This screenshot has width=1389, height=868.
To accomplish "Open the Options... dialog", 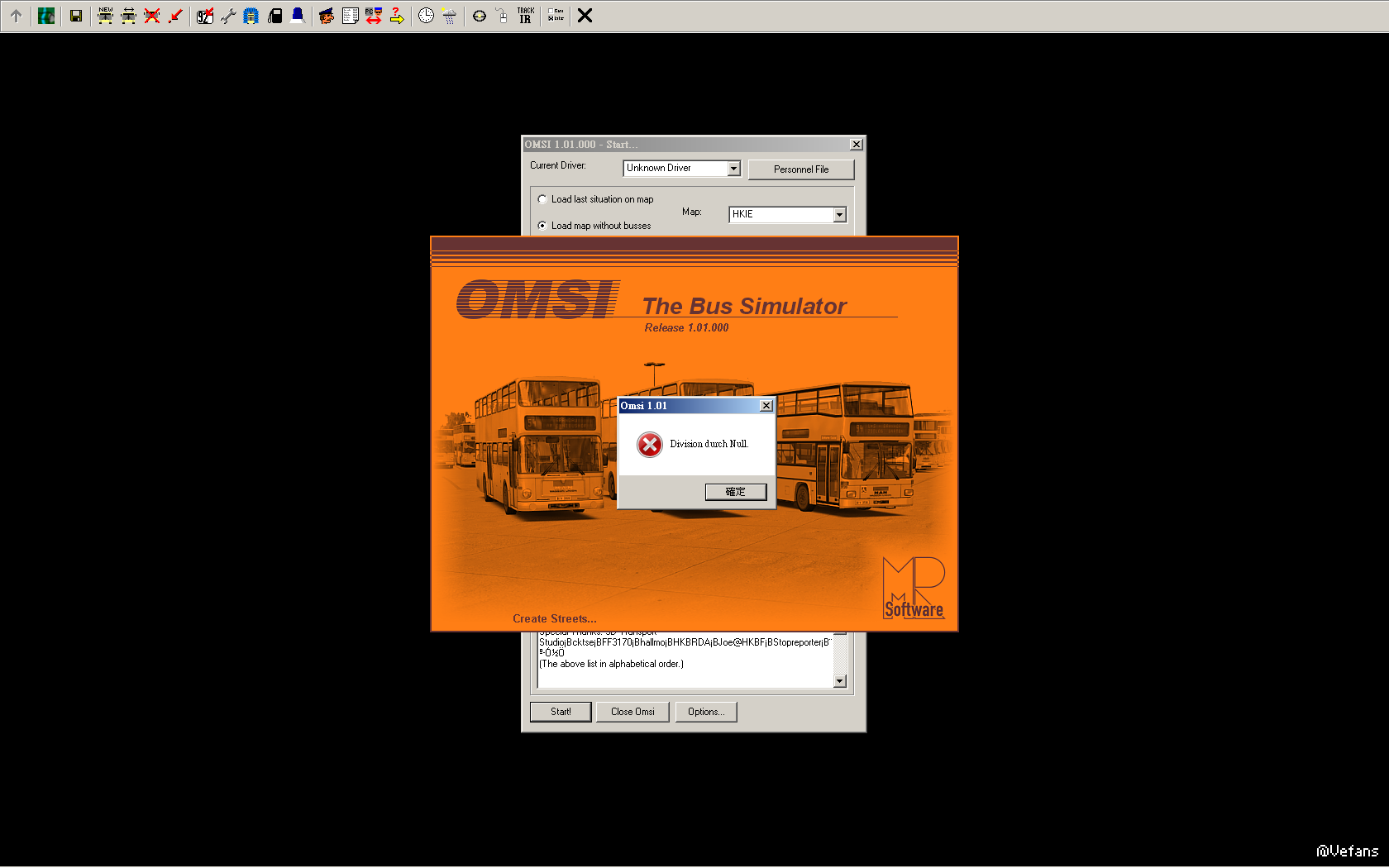I will point(705,712).
